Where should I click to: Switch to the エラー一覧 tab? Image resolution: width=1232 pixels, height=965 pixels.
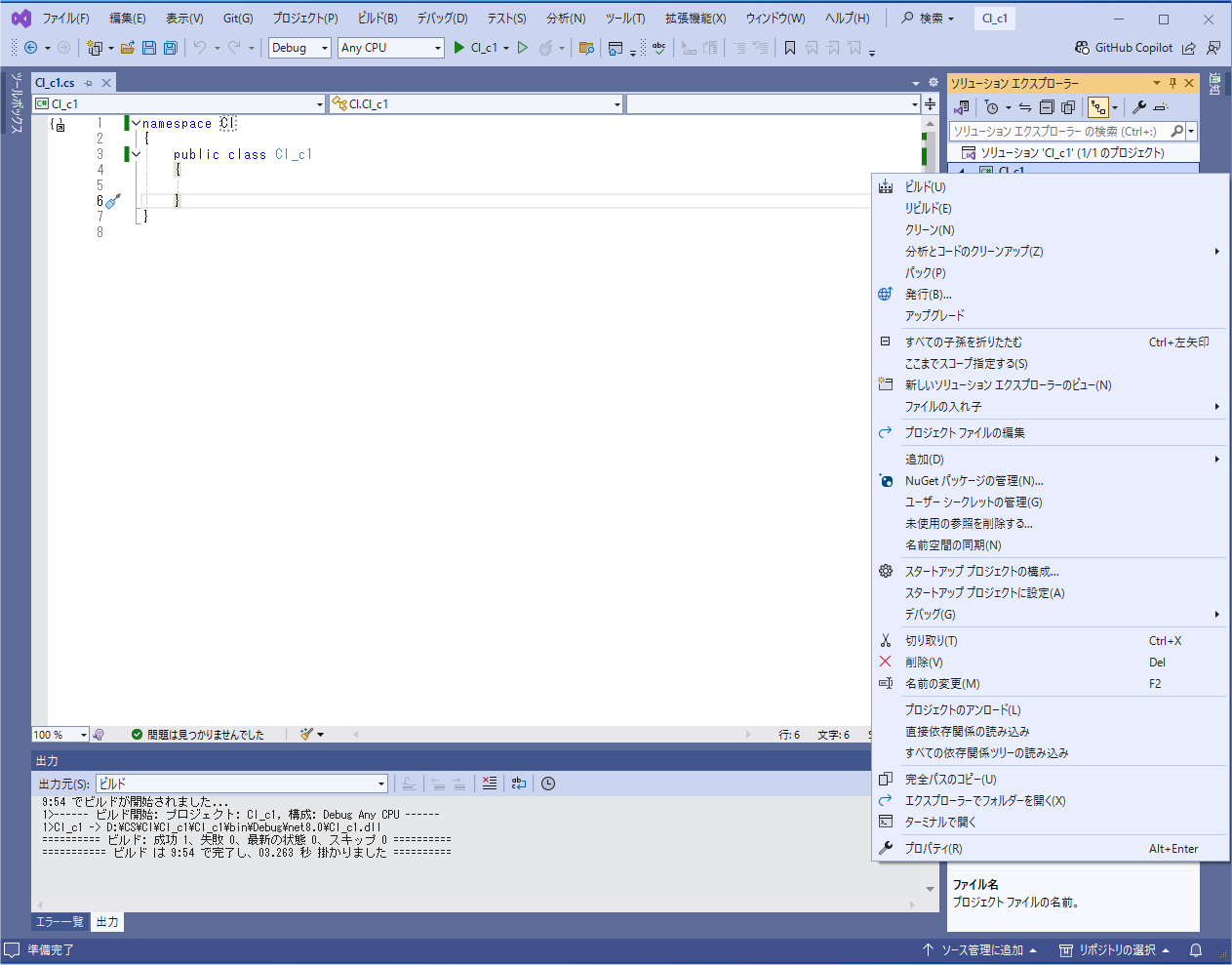(x=60, y=922)
